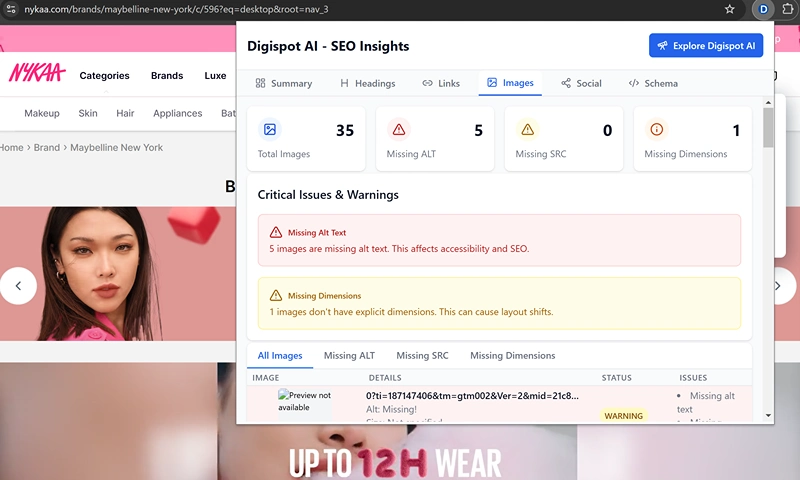Switch to the Summary tab
Screen dimensions: 800x480
284,83
